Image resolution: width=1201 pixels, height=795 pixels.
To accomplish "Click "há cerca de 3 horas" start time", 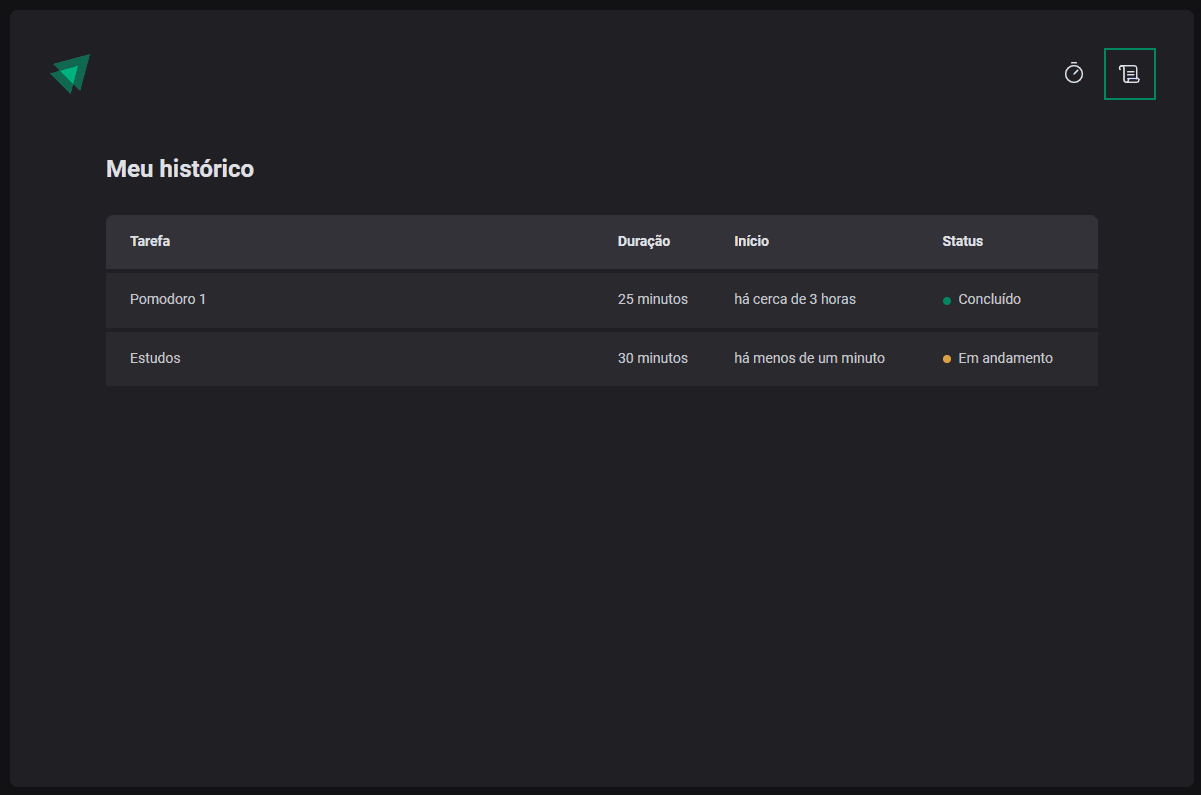I will [x=795, y=299].
